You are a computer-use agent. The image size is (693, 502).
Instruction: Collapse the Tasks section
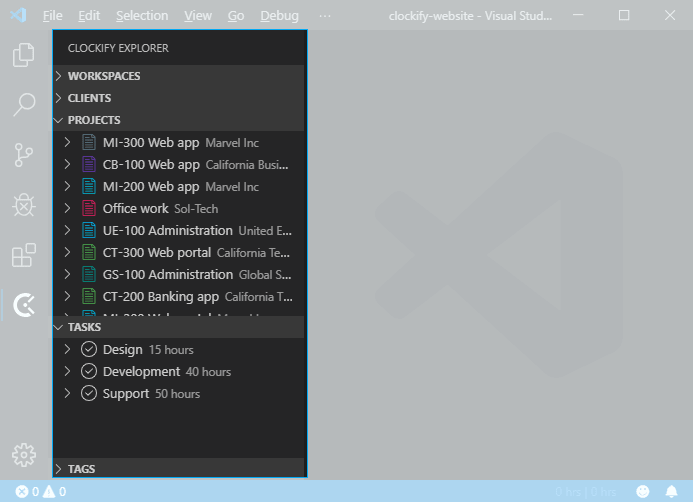coord(179,327)
